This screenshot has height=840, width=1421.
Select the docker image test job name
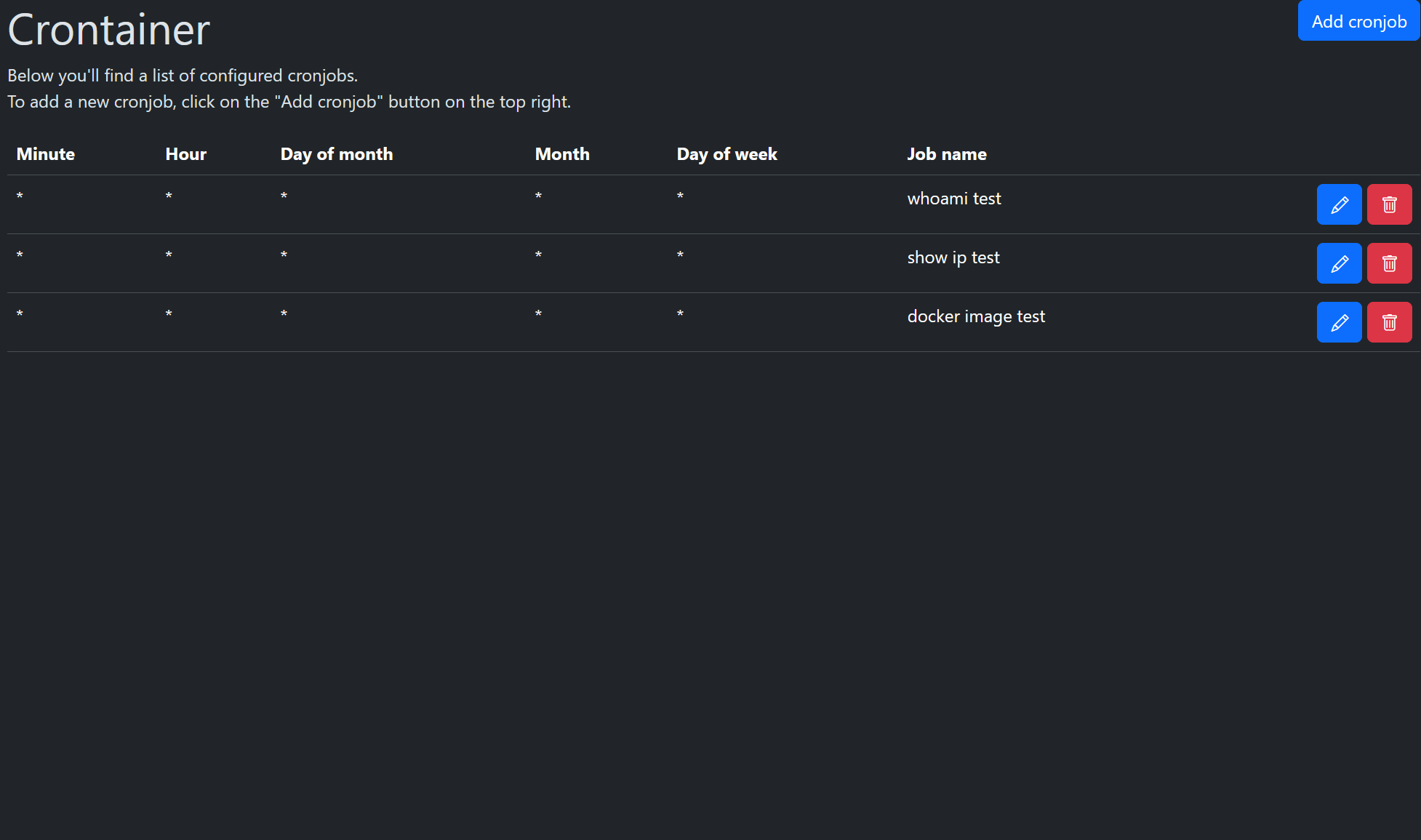(976, 316)
